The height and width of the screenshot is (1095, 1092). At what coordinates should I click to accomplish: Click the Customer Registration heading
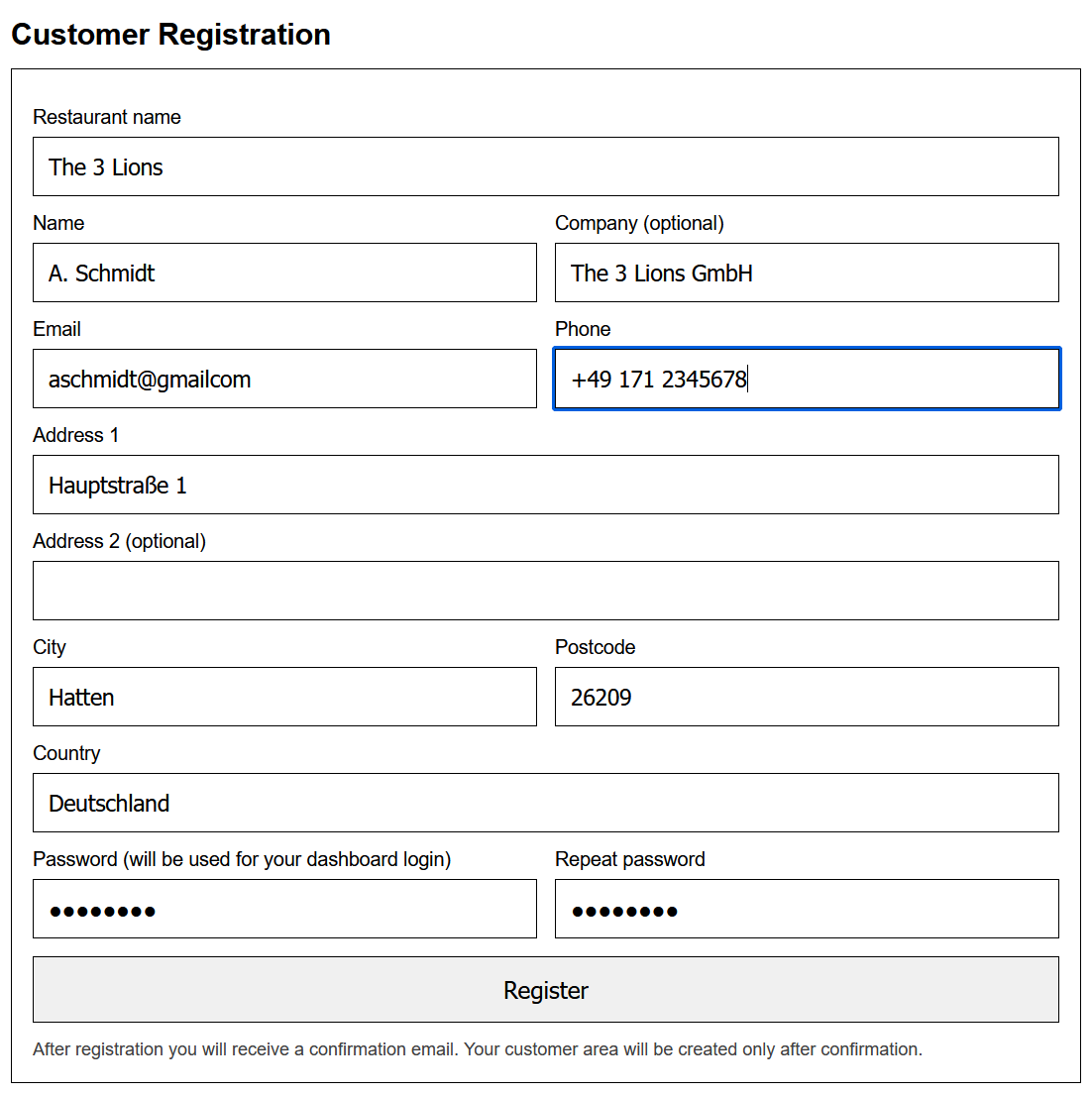[170, 35]
